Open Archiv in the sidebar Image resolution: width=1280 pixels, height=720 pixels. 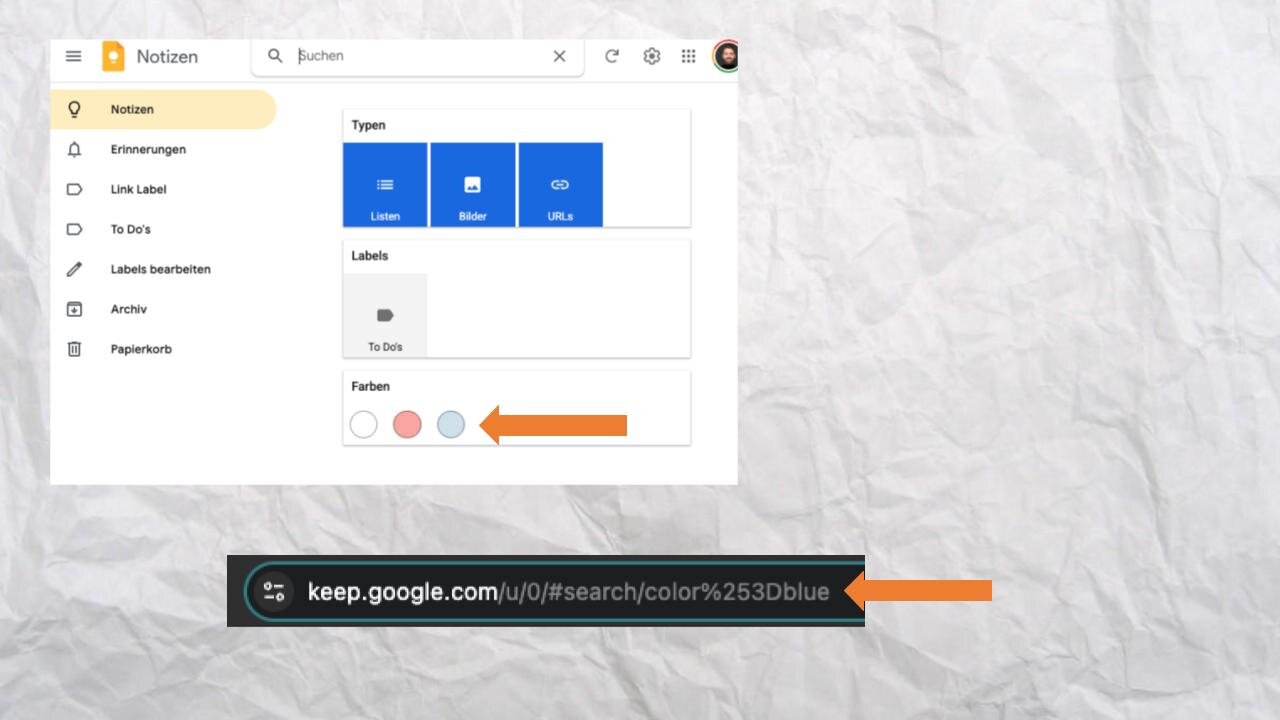[x=128, y=309]
